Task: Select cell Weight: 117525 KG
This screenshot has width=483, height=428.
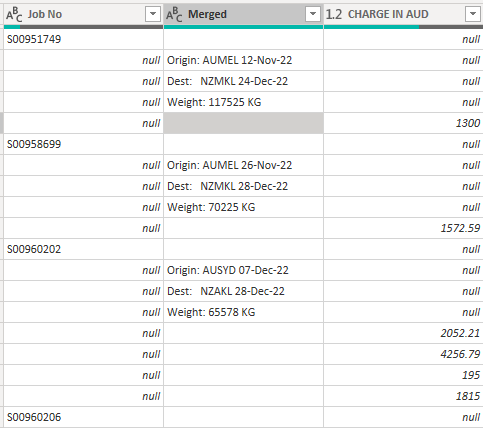Action: pyautogui.click(x=243, y=102)
